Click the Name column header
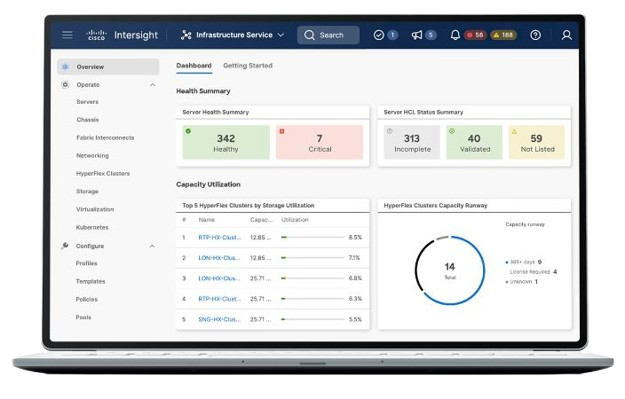 click(206, 220)
